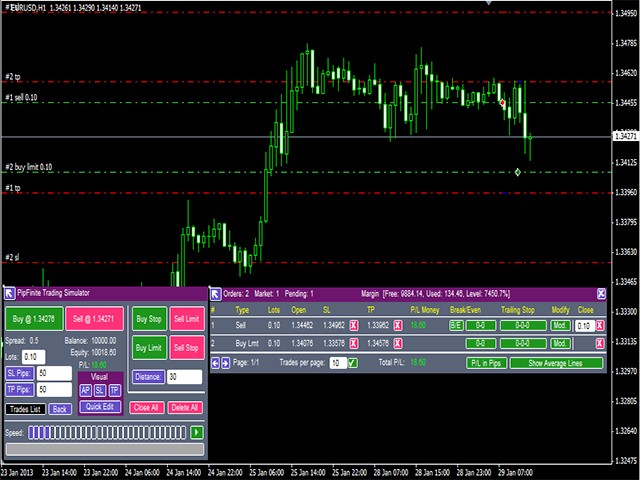Edit the Lots input field
640x480 pixels.
click(33, 357)
